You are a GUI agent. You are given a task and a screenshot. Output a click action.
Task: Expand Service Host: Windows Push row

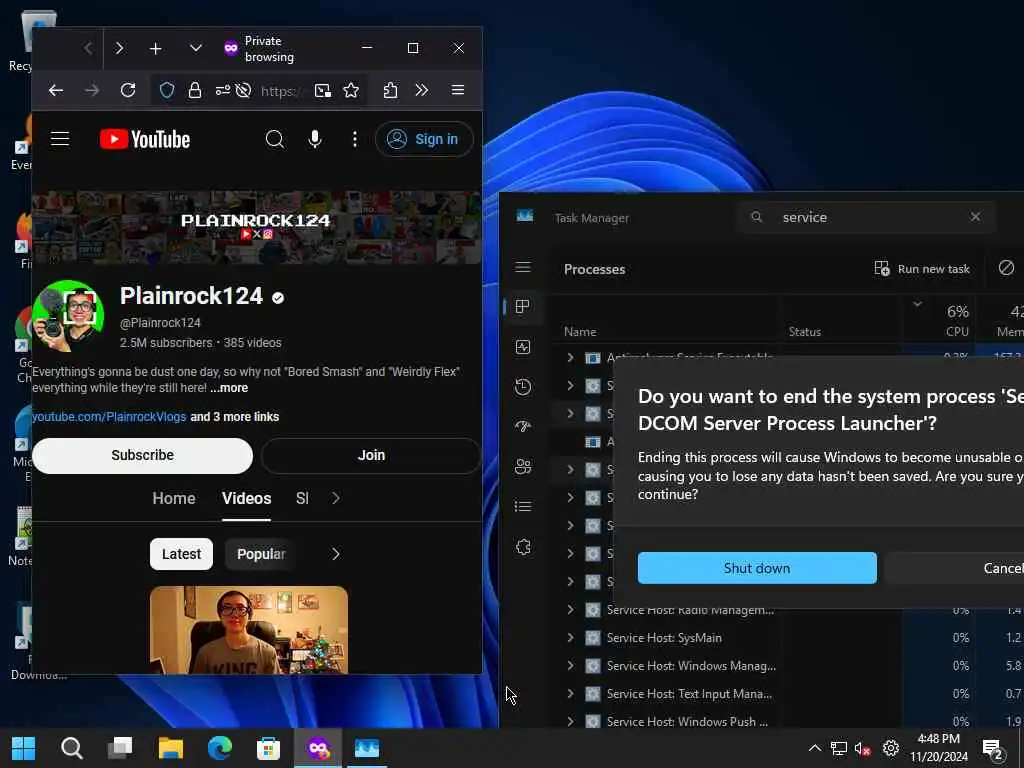click(570, 722)
